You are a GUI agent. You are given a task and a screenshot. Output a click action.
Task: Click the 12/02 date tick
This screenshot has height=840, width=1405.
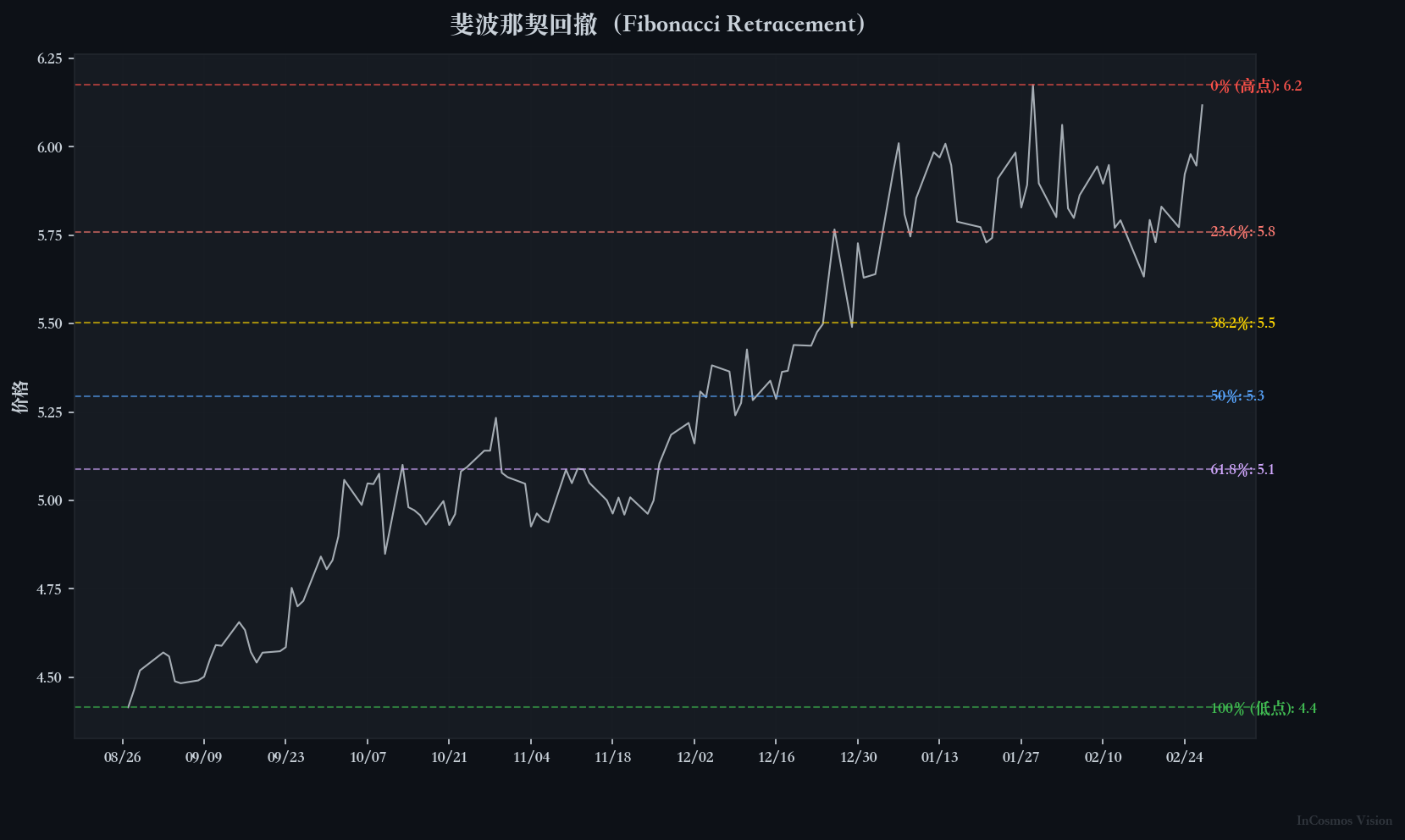point(694,757)
